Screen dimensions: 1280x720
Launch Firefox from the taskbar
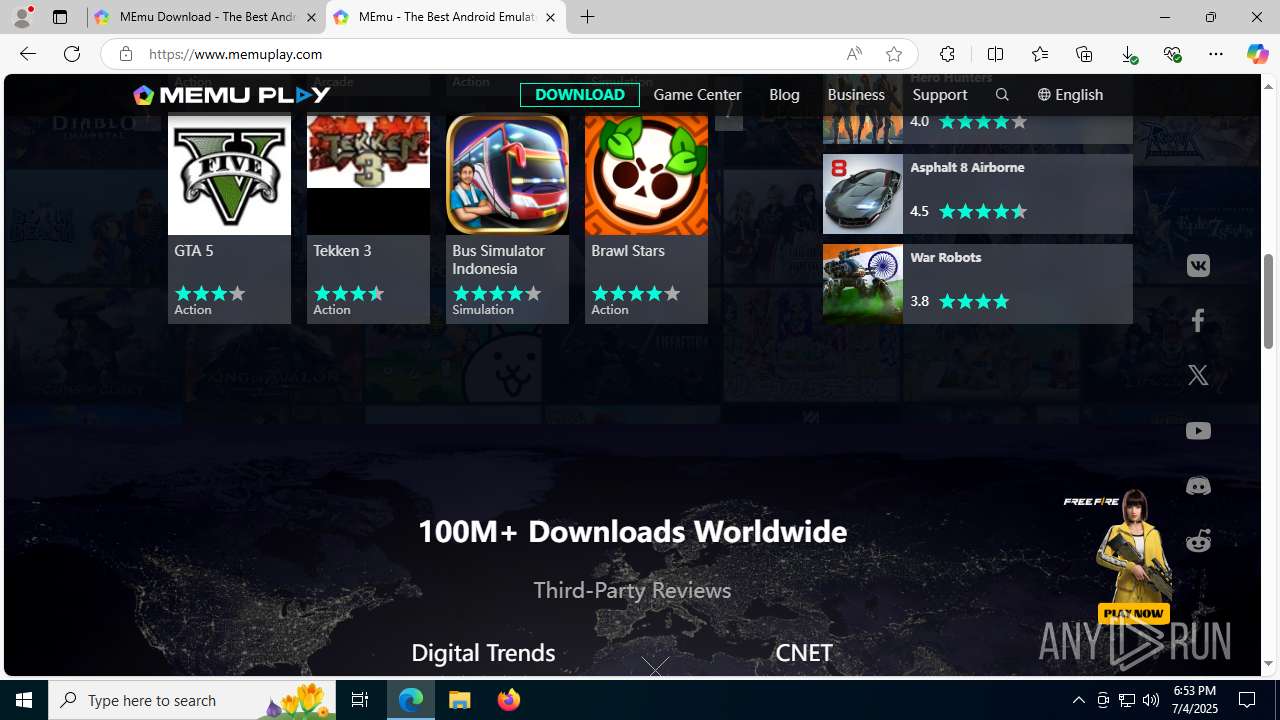point(509,700)
